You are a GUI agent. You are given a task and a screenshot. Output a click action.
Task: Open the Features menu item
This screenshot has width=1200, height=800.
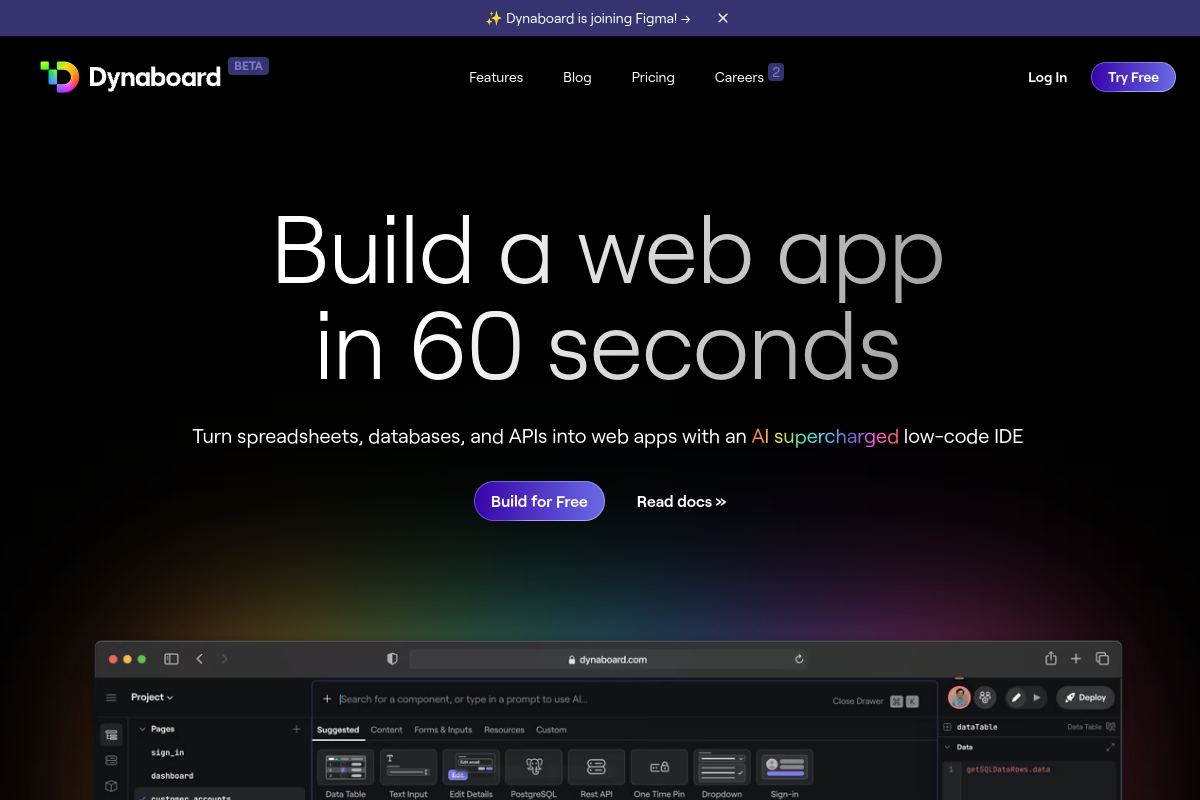496,77
